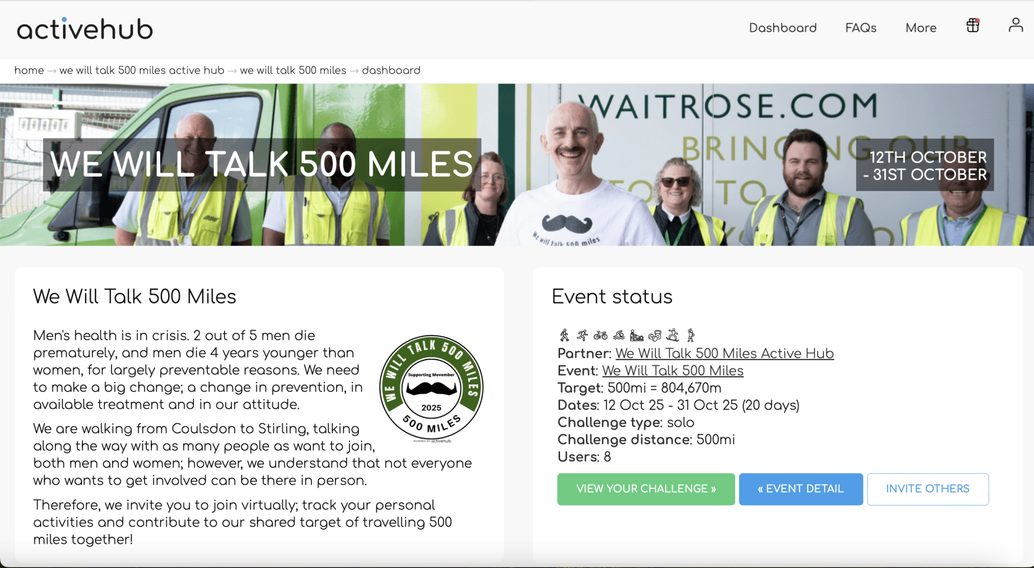
Task: Click the running activity icon
Action: 582,335
